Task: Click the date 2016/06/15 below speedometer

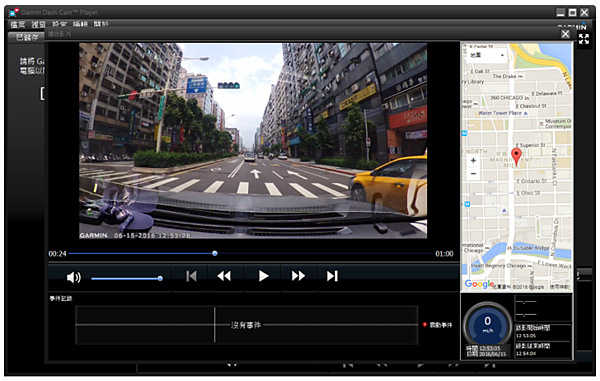Action: pyautogui.click(x=492, y=354)
